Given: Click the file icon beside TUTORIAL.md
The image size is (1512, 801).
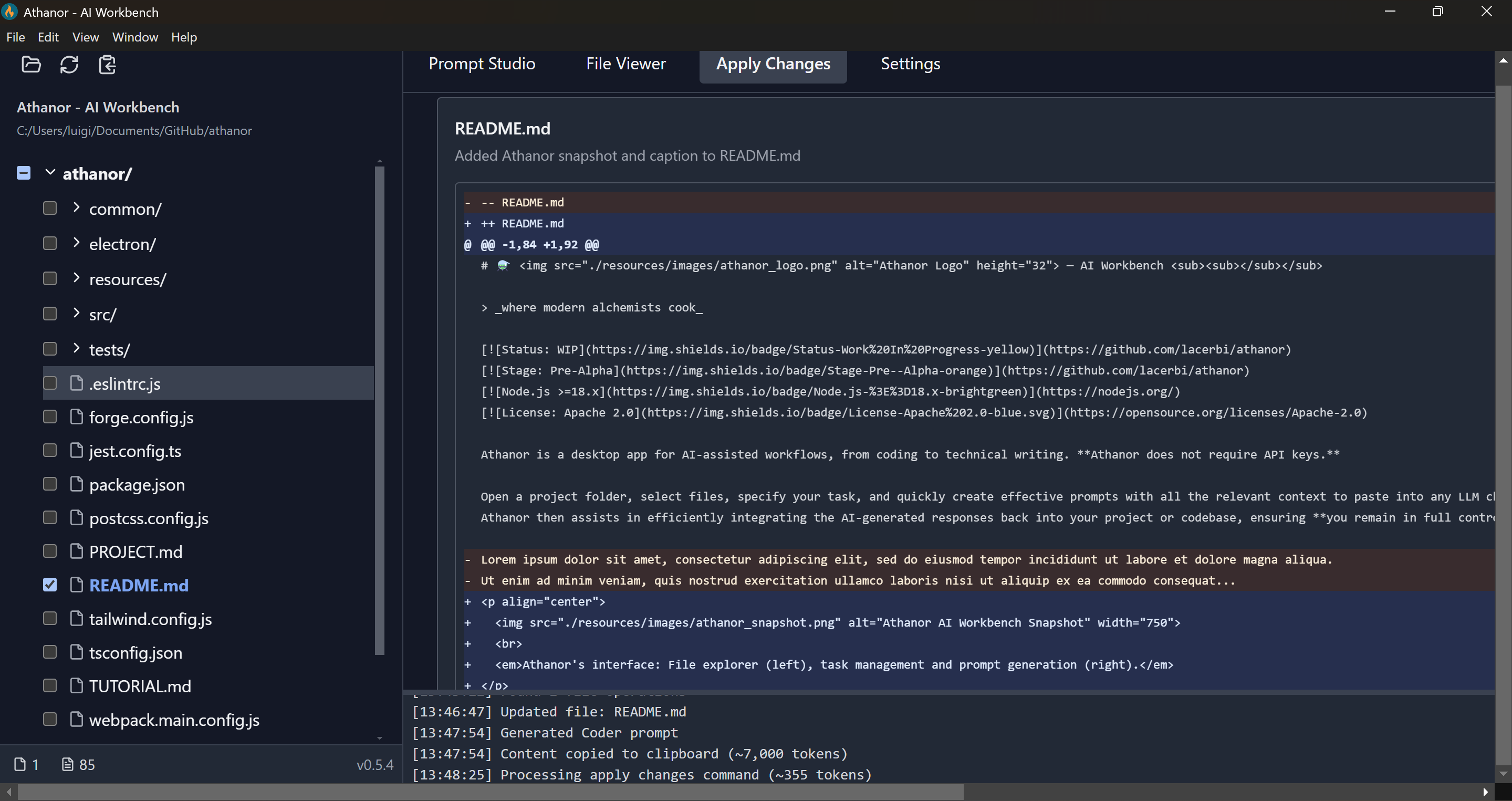Looking at the screenshot, I should 76,685.
